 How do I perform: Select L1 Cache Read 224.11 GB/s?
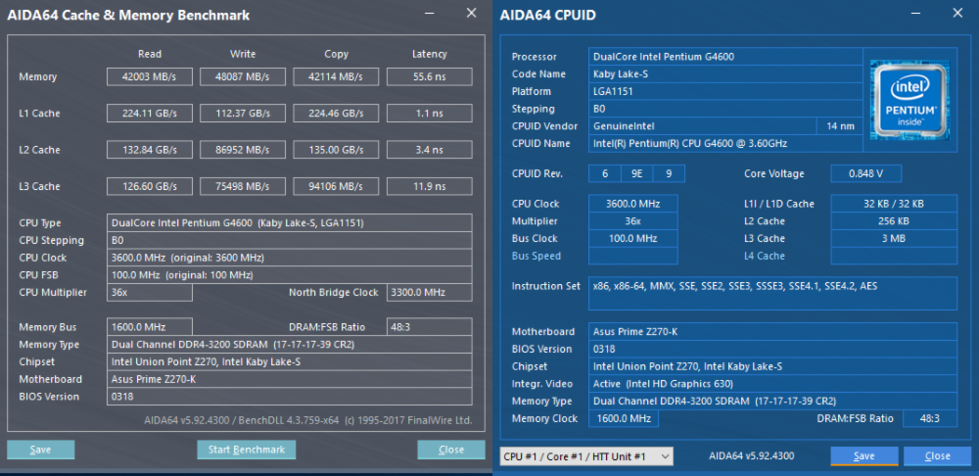coord(149,113)
